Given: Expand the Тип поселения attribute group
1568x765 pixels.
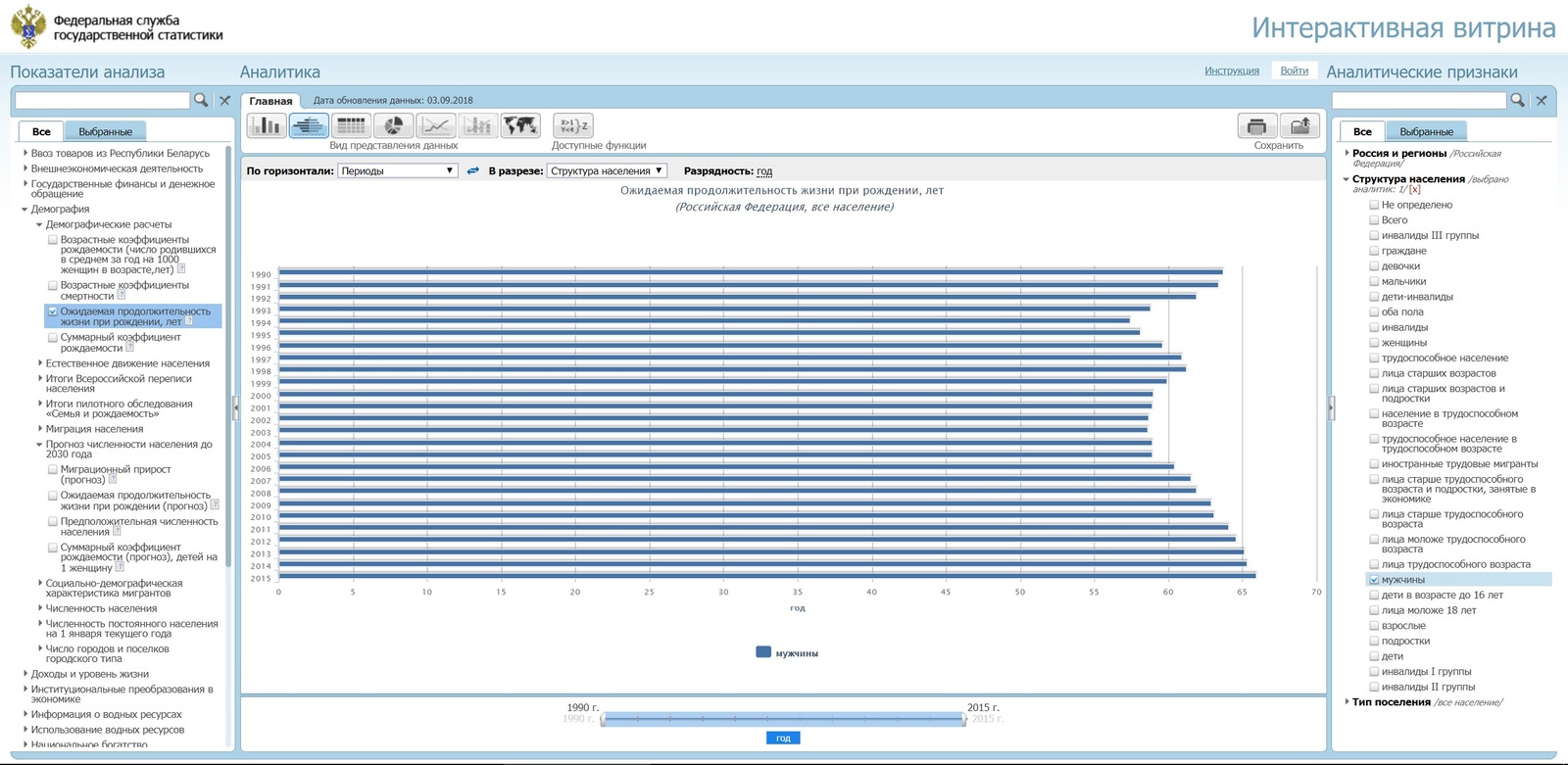Looking at the screenshot, I should [1347, 701].
